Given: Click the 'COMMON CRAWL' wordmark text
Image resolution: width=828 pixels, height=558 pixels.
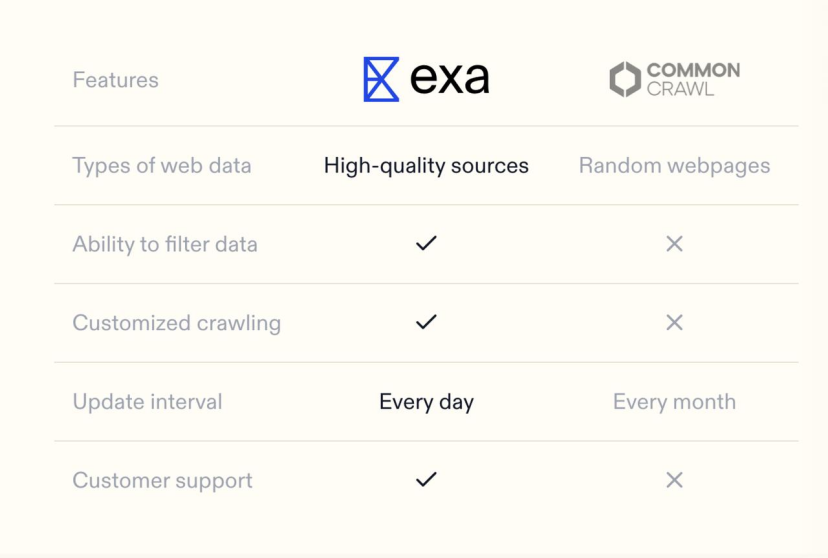Looking at the screenshot, I should click(693, 79).
